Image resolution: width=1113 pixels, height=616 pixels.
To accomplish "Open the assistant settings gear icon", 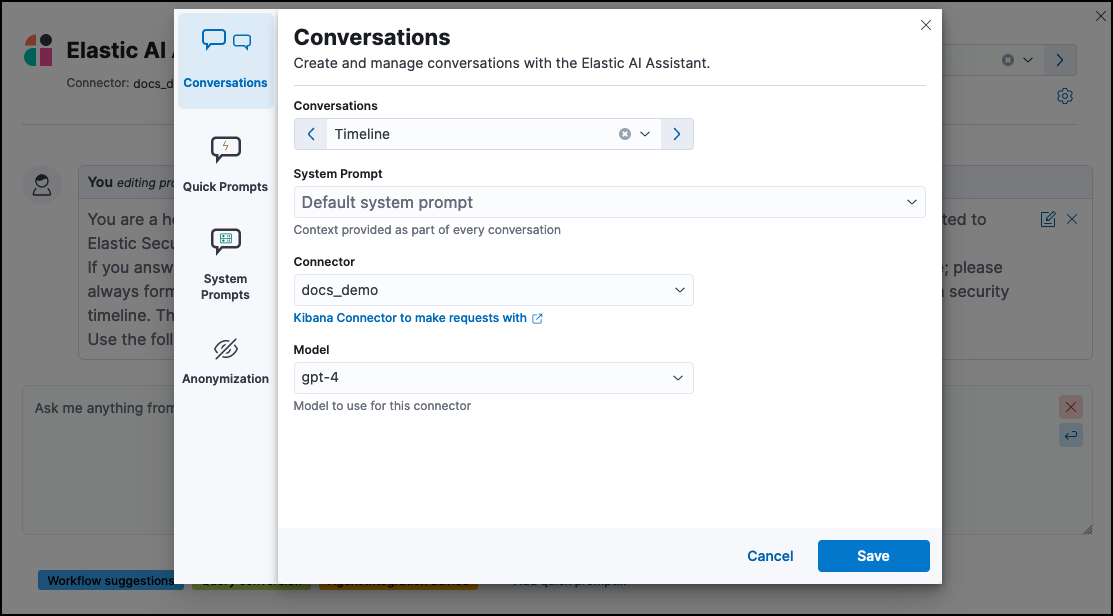I will [x=1065, y=96].
